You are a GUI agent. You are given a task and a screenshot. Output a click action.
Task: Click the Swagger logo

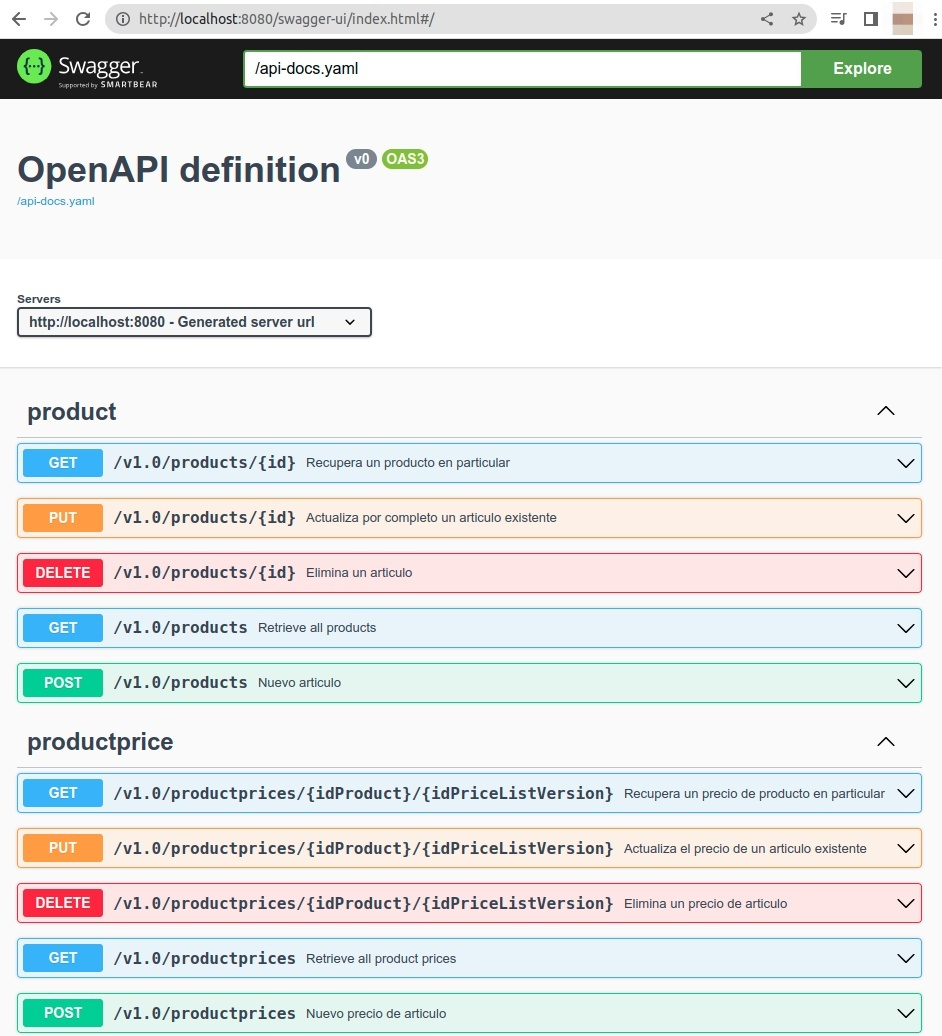coord(87,69)
